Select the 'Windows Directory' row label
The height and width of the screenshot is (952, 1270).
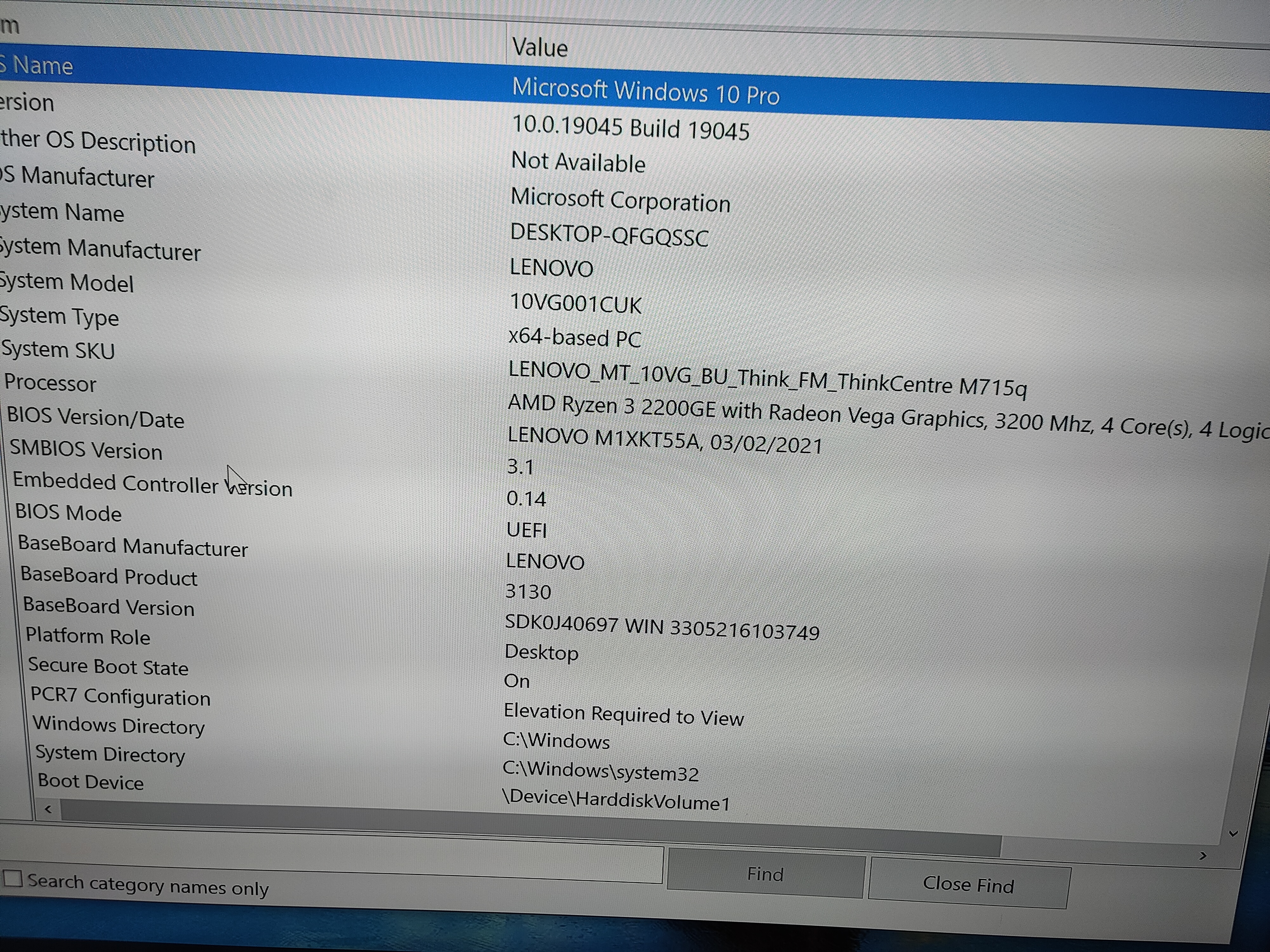coord(119,725)
